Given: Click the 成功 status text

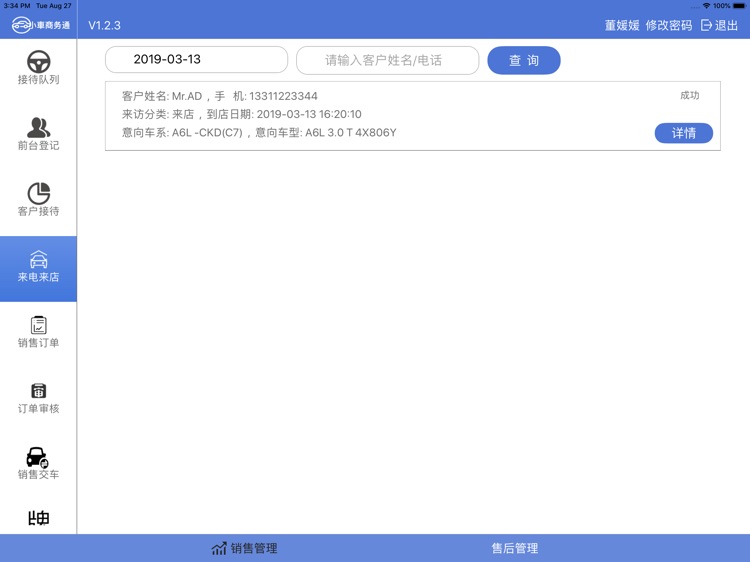Looking at the screenshot, I should point(690,95).
